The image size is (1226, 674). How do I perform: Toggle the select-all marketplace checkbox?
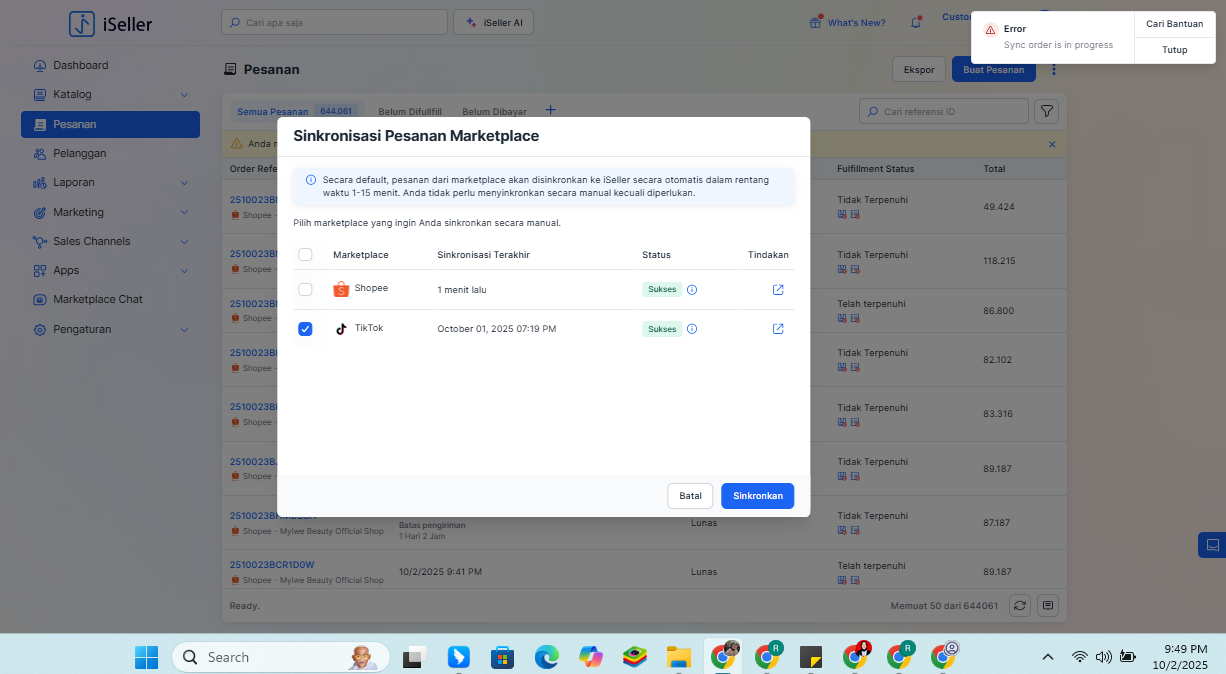click(305, 255)
